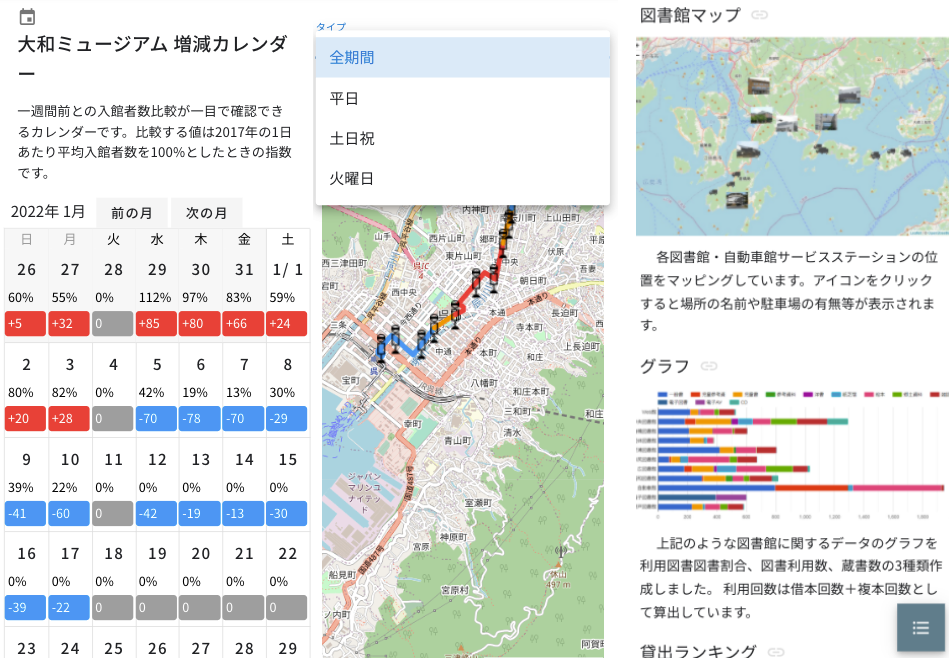Click the red +32 badge on the 27th

coord(69,324)
